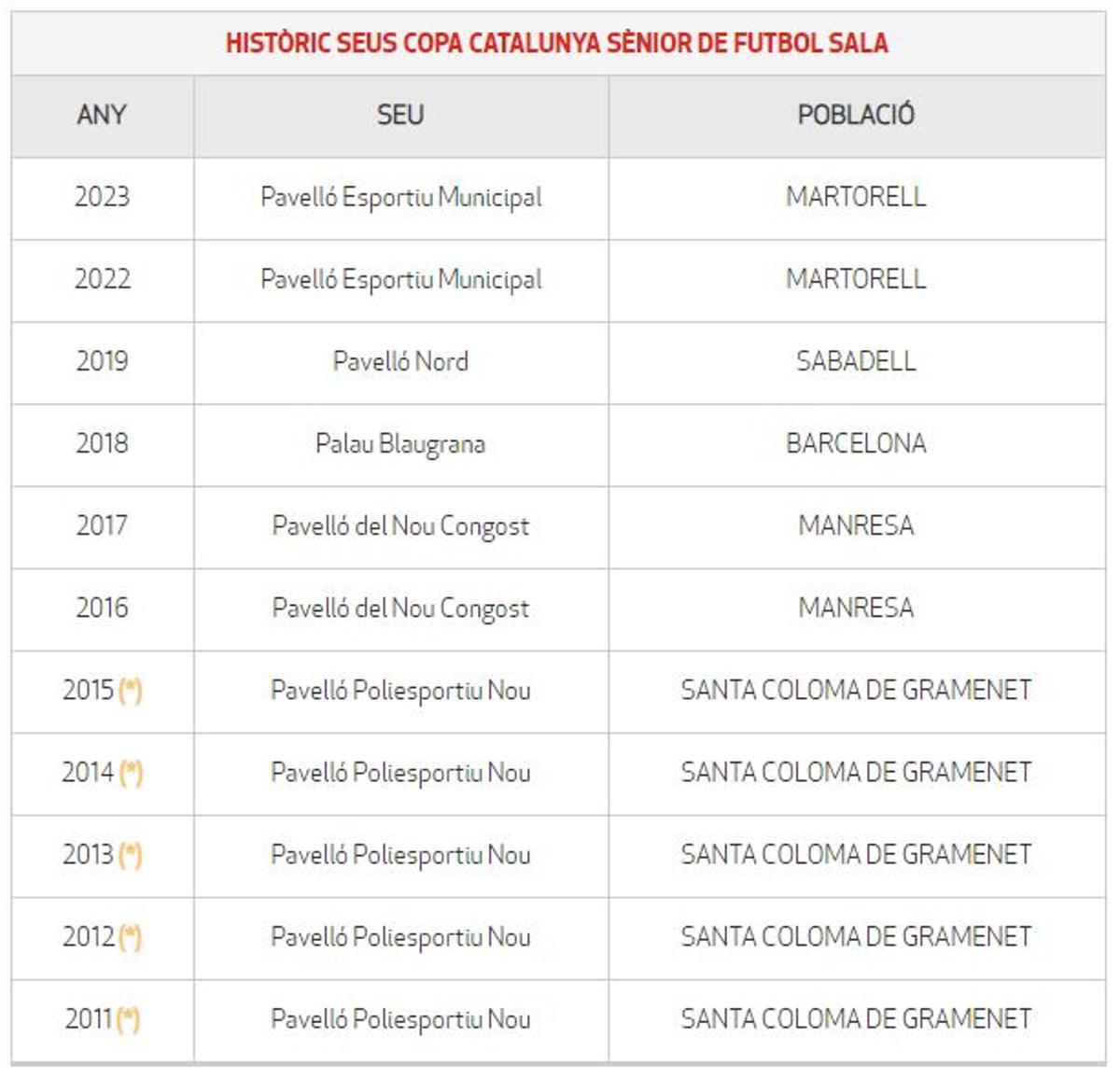
Task: Click the asterisk marker beside 2012
Action: (131, 937)
